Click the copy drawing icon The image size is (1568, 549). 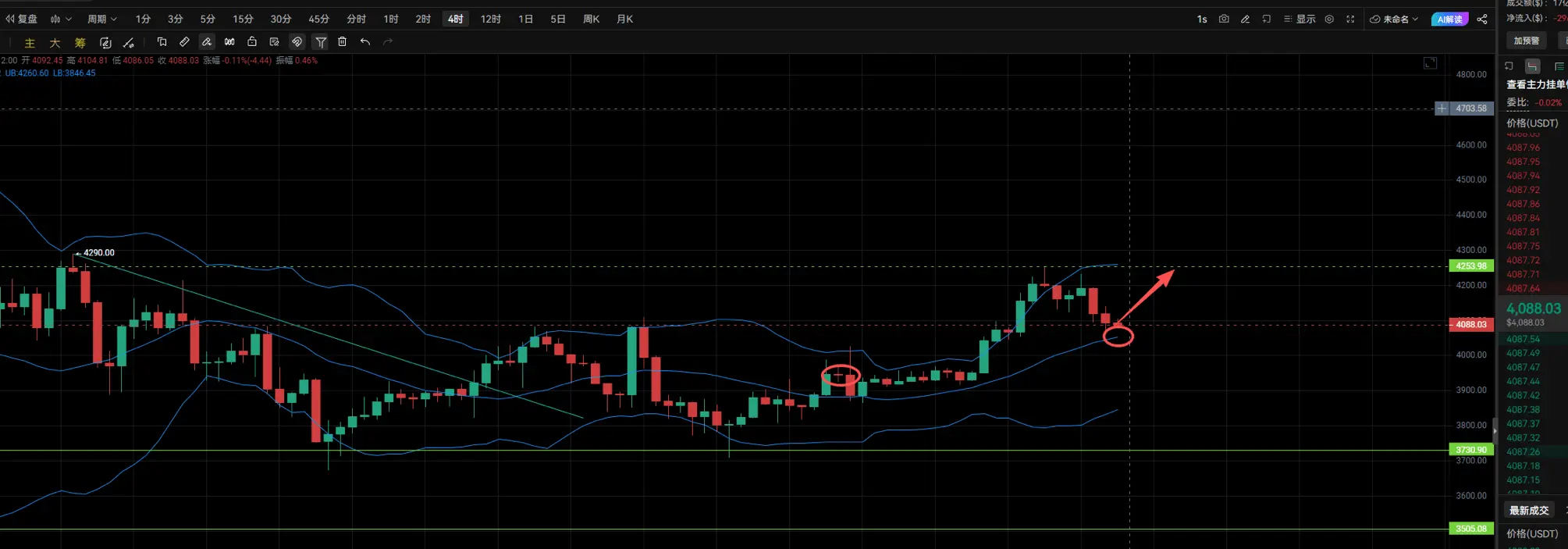[162, 42]
